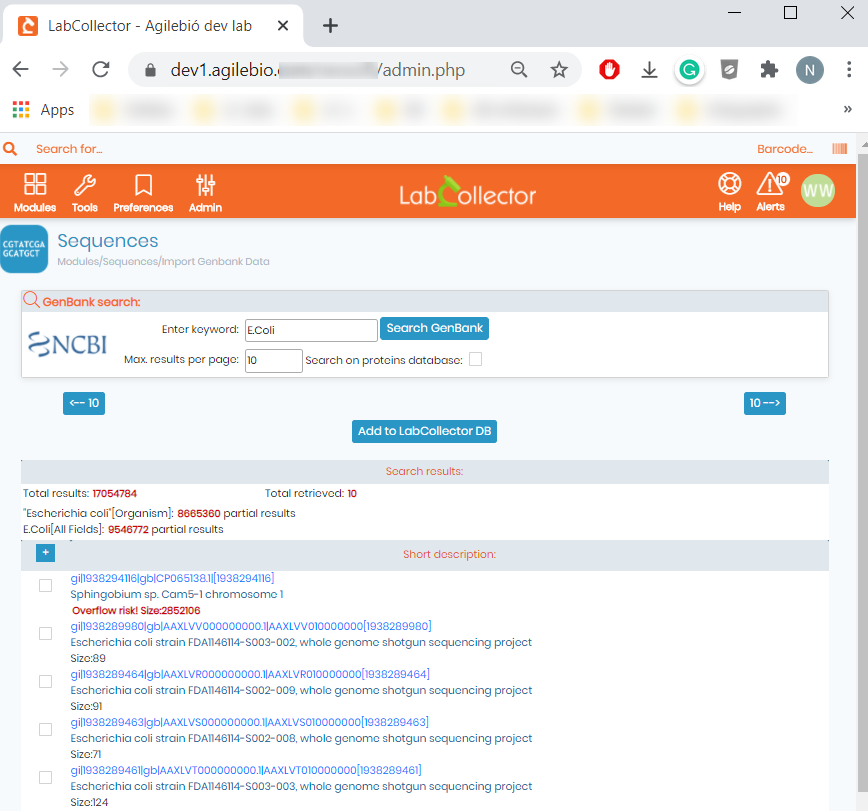Viewport: 868px width, 811px height.
Task: Click the Sequences module icon
Action: tap(24, 249)
